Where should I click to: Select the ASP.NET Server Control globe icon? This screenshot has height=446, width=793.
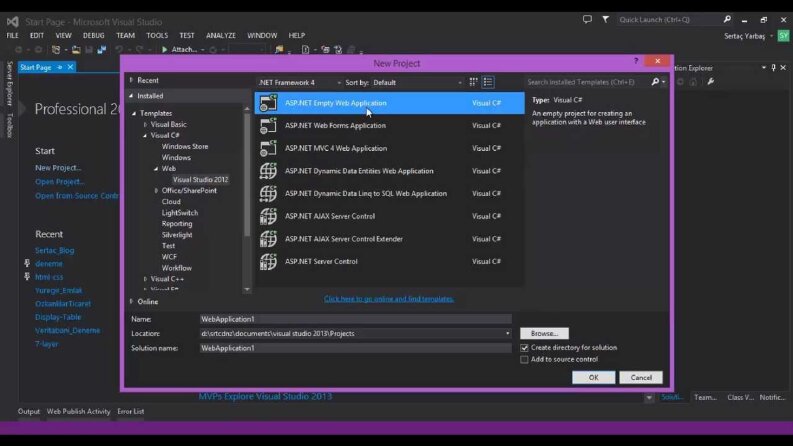268,261
